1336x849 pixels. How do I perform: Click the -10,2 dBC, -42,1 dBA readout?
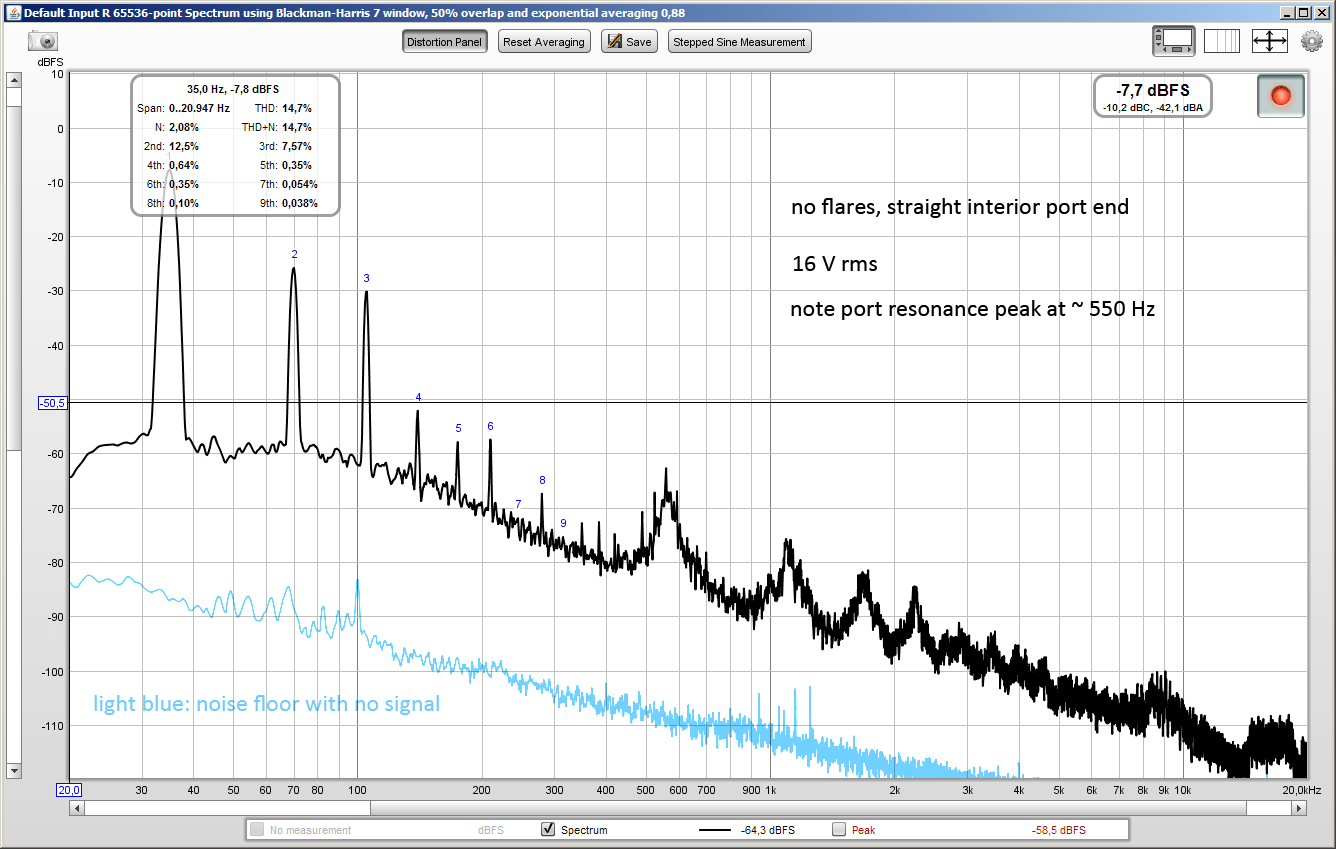pyautogui.click(x=1153, y=107)
